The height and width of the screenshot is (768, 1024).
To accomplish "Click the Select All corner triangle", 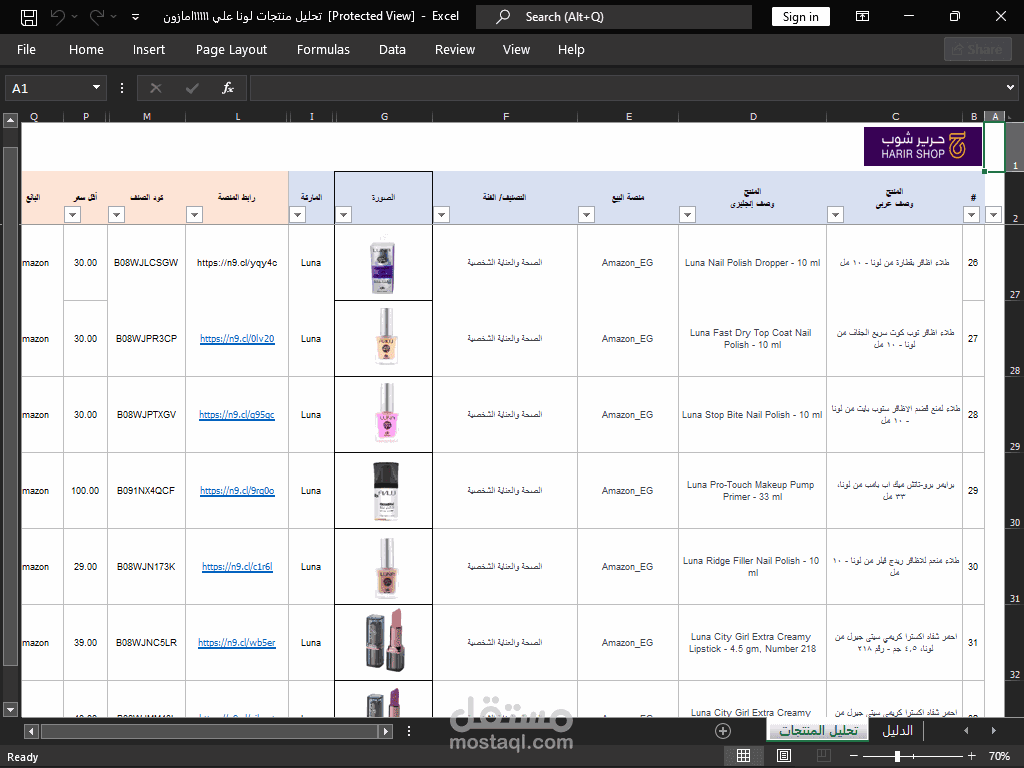I will click(1010, 117).
